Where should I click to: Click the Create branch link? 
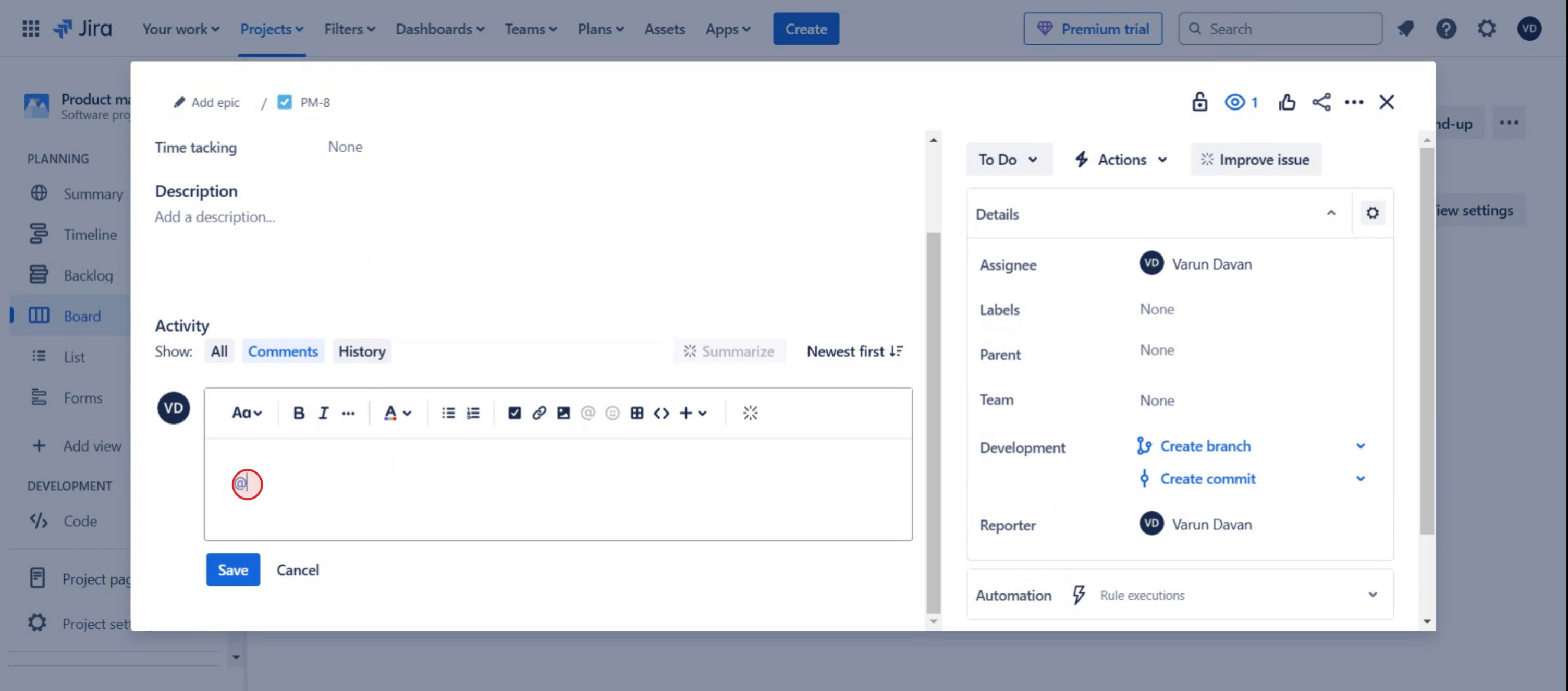pos(1205,446)
